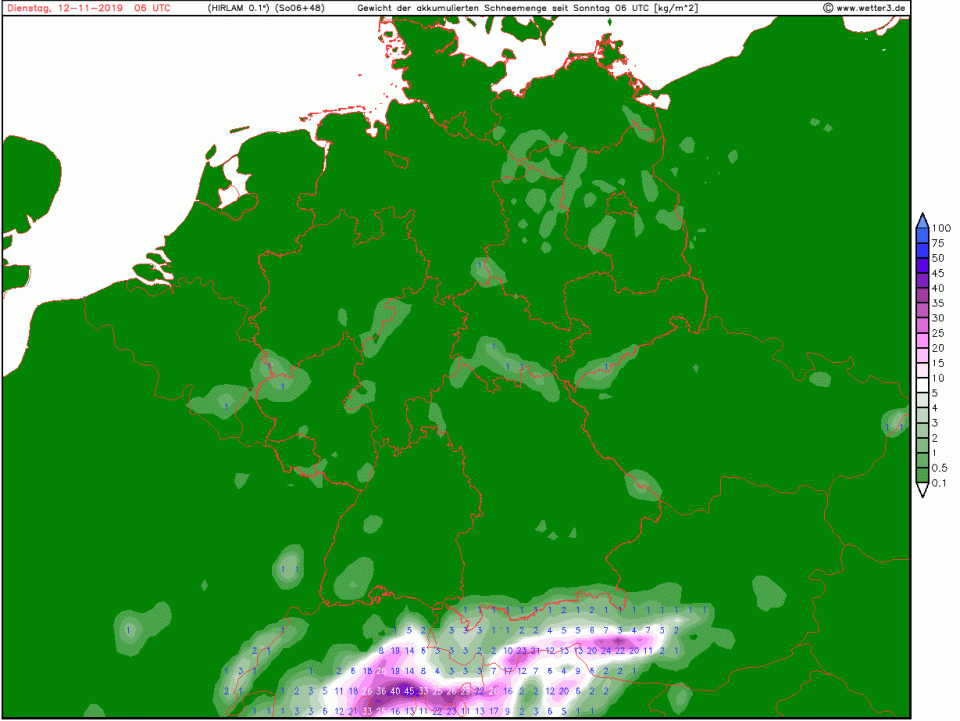This screenshot has width=960, height=721.
Task: Select the pink 20–25 legend color swatch
Action: point(921,340)
